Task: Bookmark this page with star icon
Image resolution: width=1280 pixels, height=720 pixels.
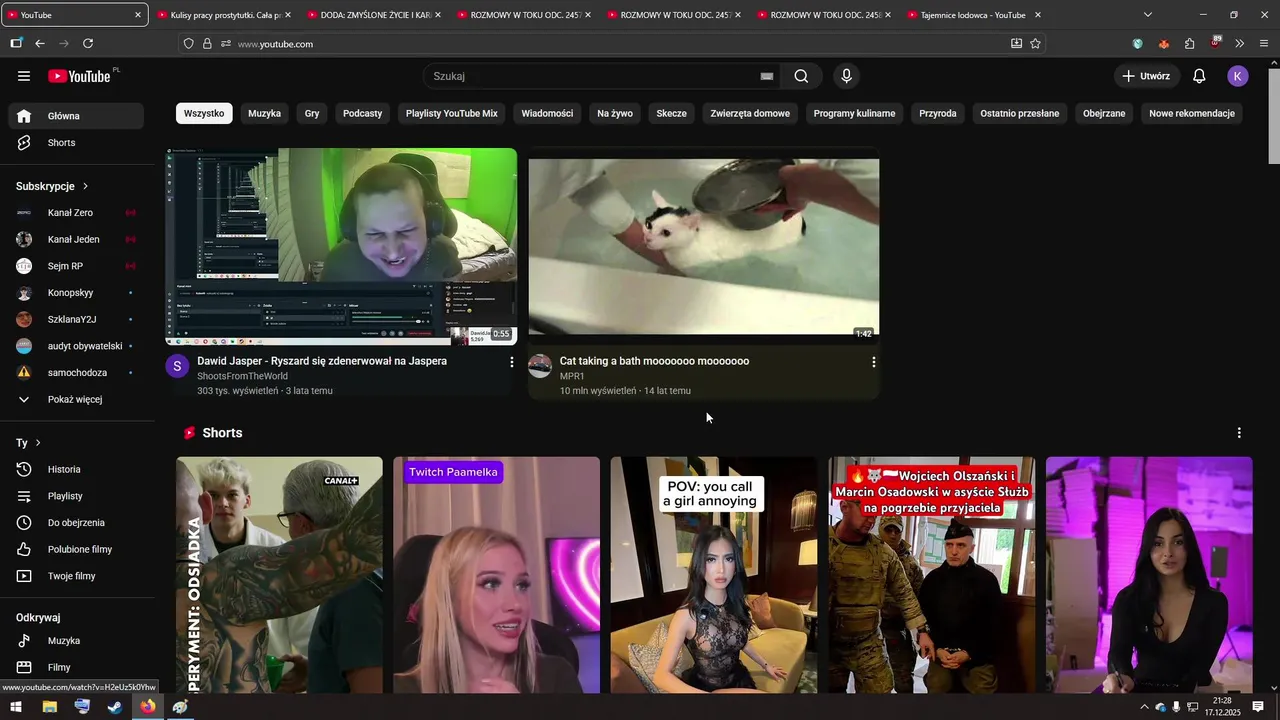Action: tap(1036, 44)
